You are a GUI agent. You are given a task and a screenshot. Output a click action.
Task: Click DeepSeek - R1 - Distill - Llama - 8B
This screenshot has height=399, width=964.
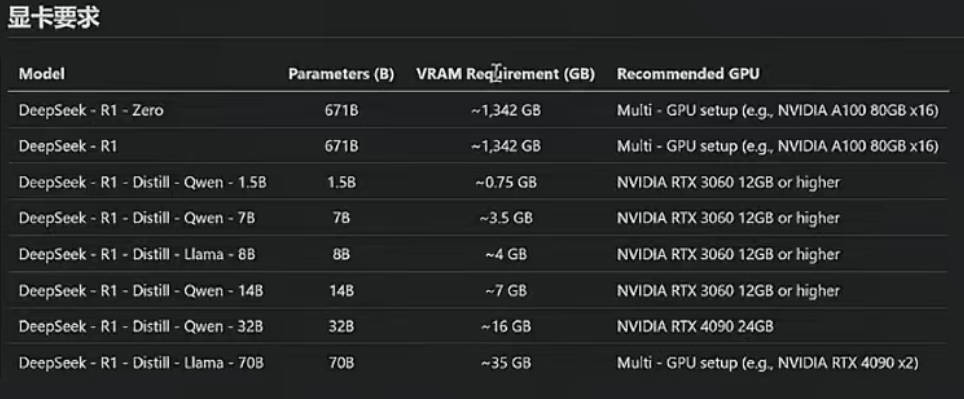pos(136,255)
